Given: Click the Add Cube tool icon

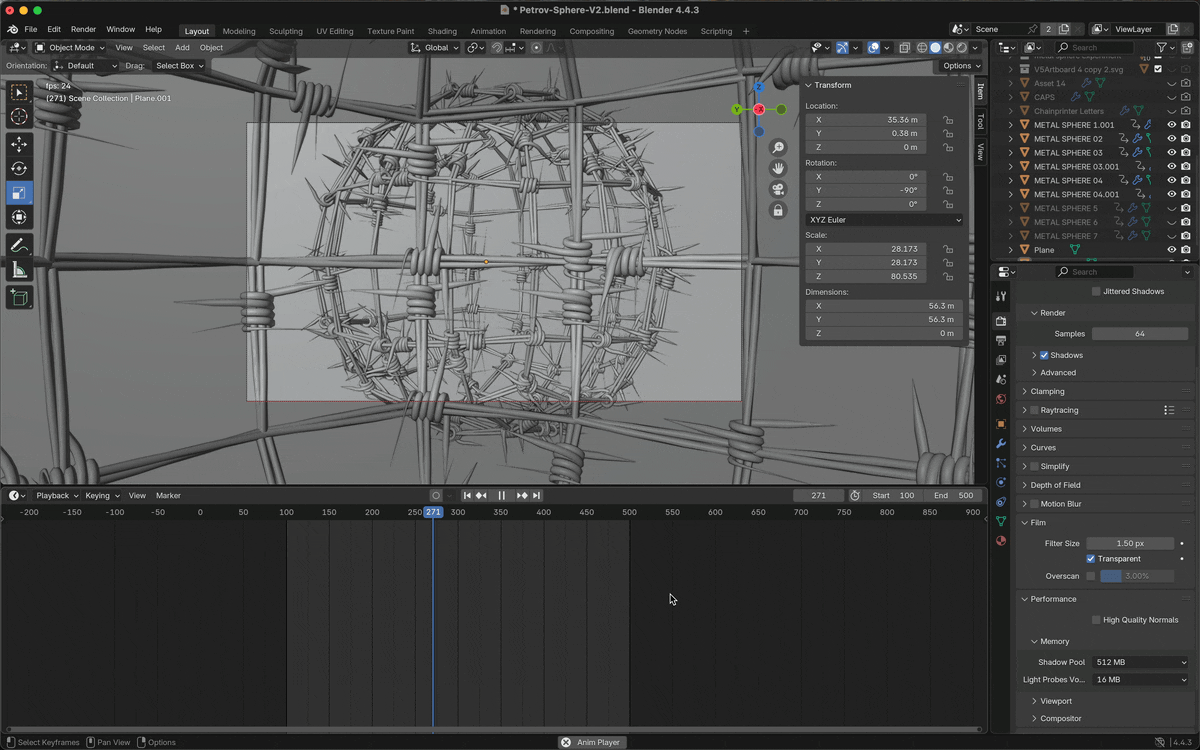Looking at the screenshot, I should pos(19,297).
